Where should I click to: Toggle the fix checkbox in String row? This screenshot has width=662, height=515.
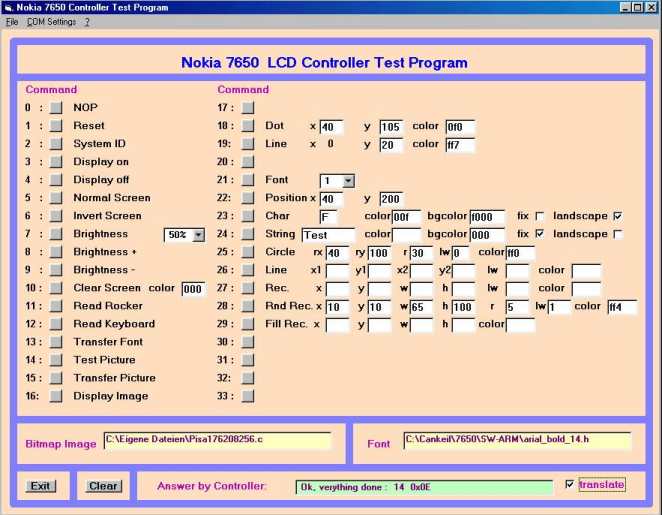(540, 234)
